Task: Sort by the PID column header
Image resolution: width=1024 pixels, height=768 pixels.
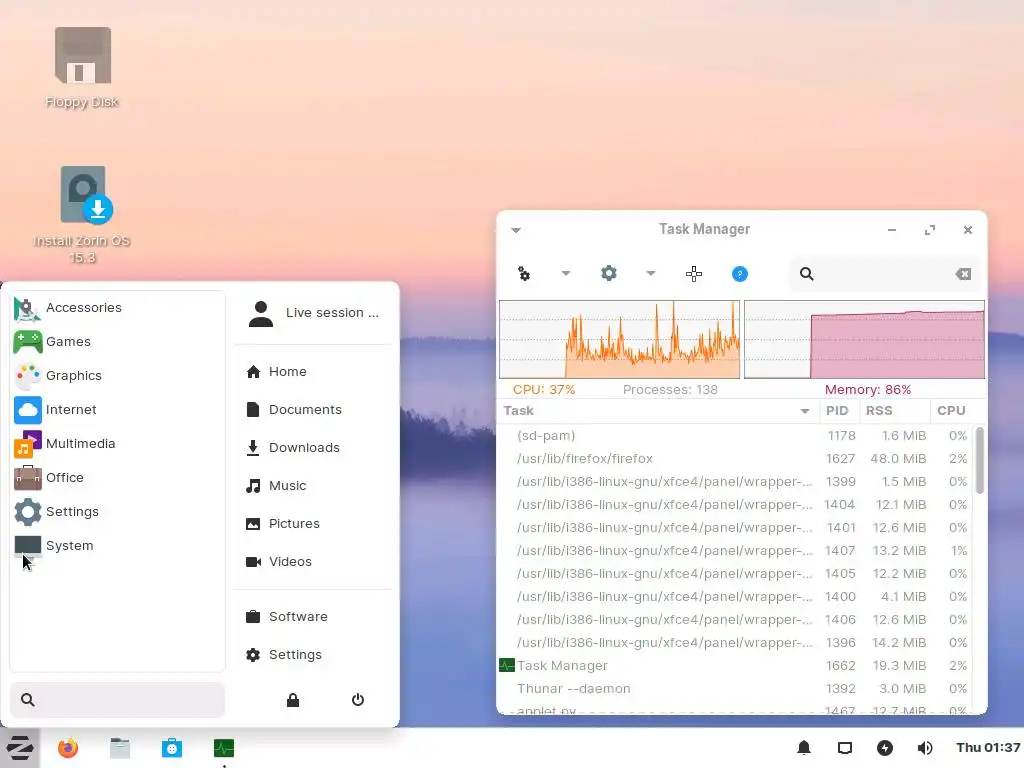Action: 838,411
